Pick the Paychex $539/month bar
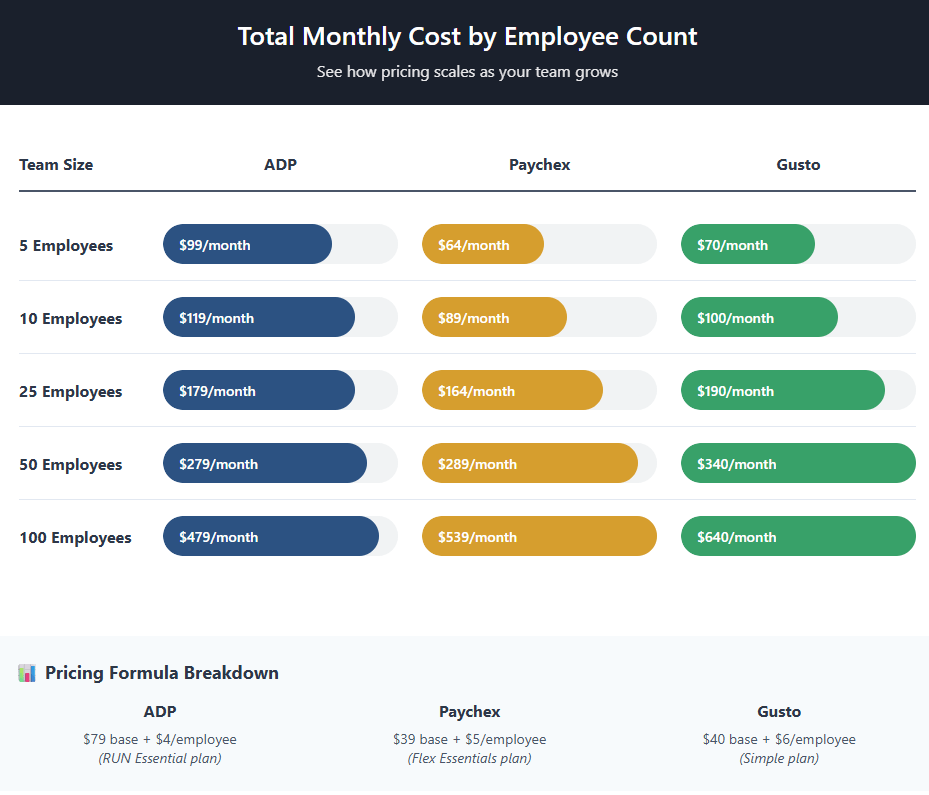Image resolution: width=929 pixels, height=795 pixels. pos(539,536)
